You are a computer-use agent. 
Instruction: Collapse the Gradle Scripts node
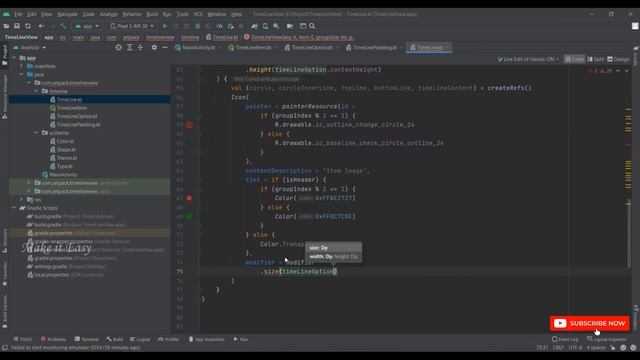pos(14,208)
